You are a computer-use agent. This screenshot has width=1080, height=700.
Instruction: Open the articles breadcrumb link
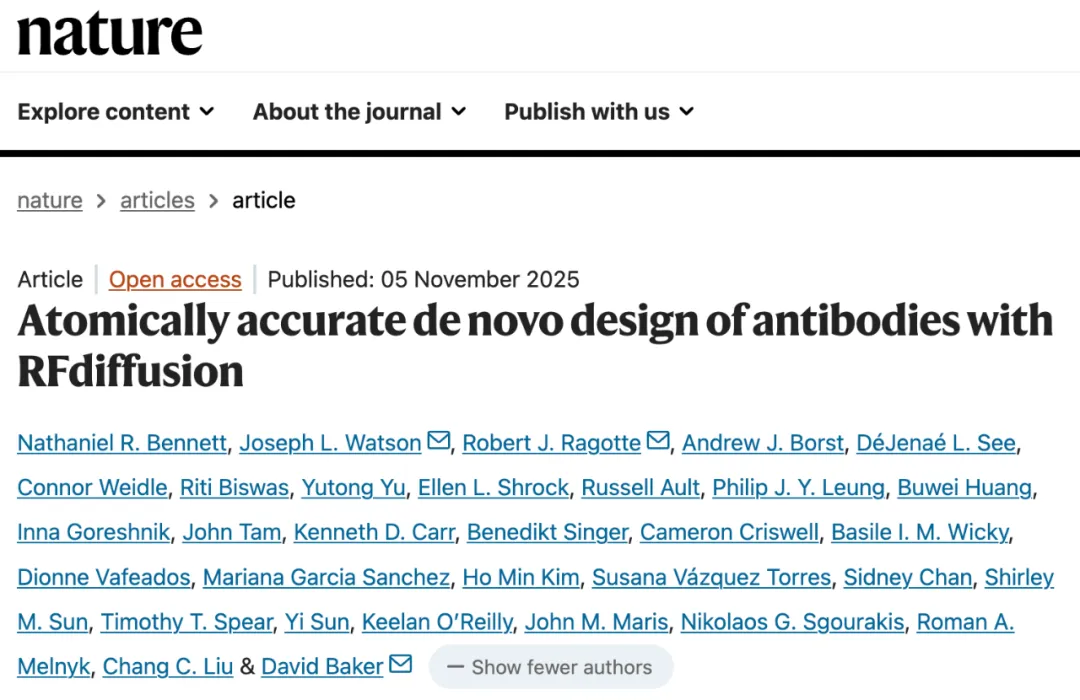(x=157, y=200)
